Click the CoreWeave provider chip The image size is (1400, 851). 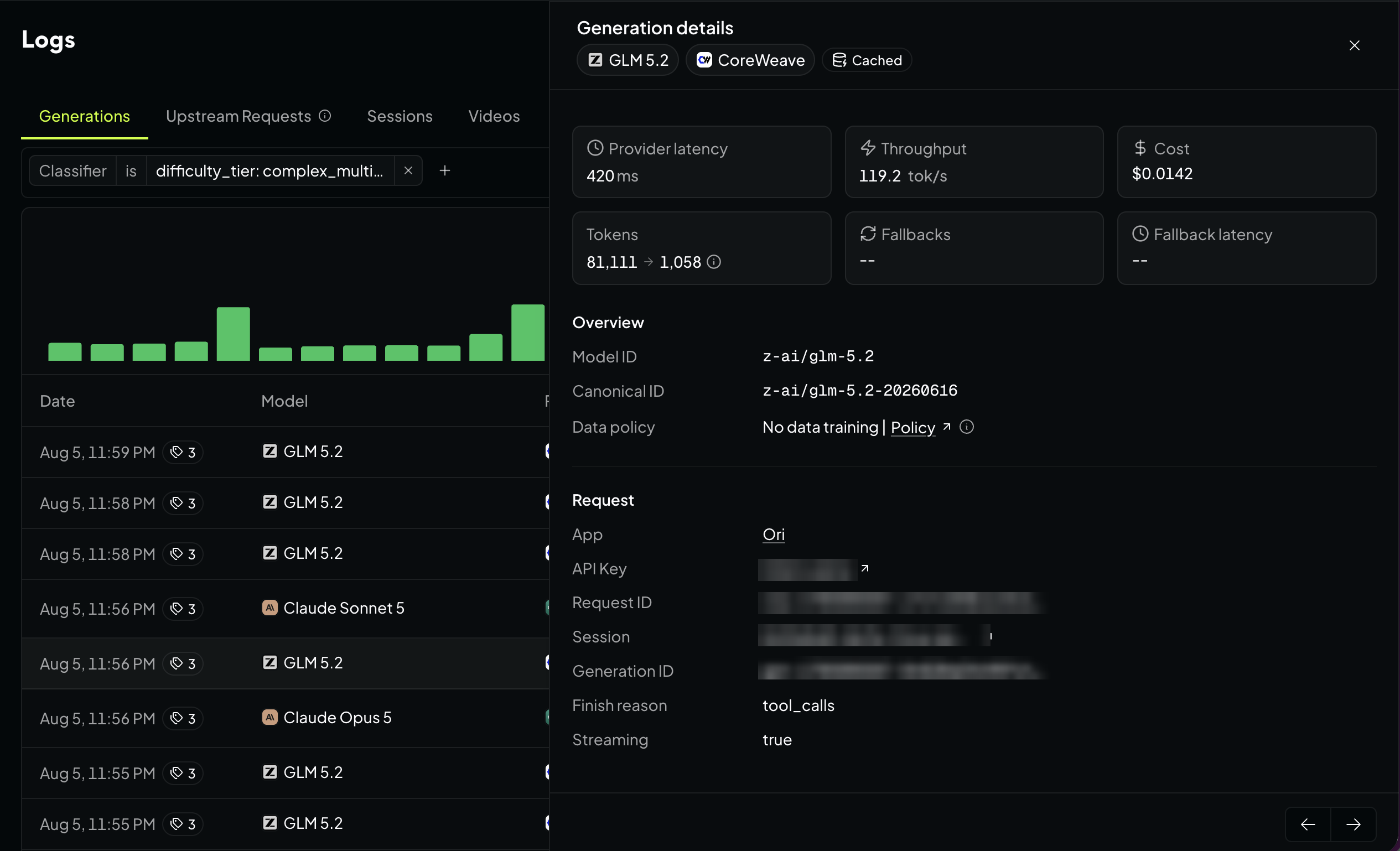click(x=750, y=60)
